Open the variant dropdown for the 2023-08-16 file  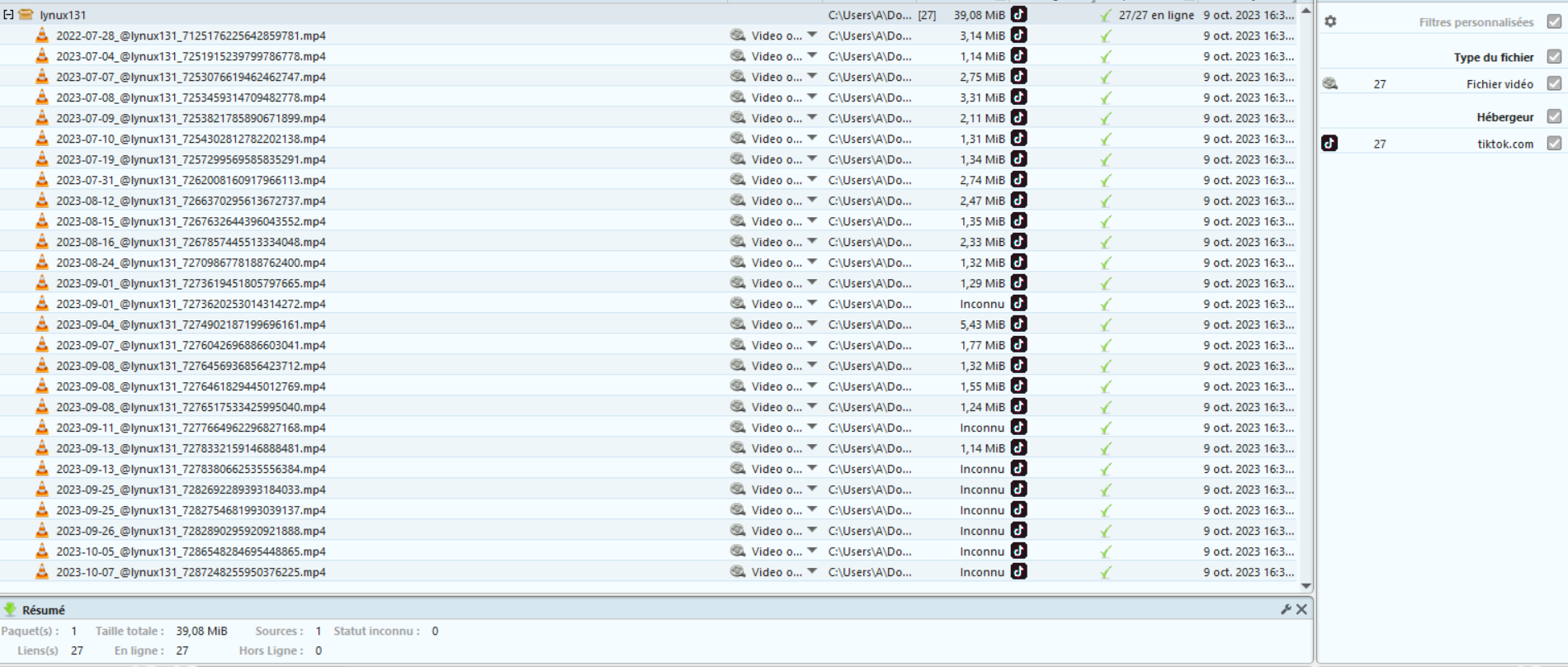pos(812,241)
